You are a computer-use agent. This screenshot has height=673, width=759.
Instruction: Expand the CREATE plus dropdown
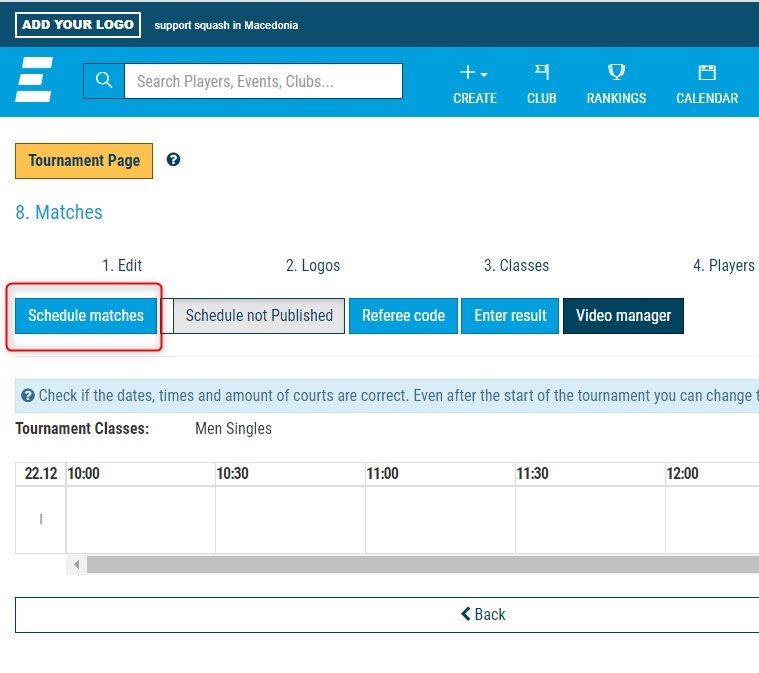(474, 84)
